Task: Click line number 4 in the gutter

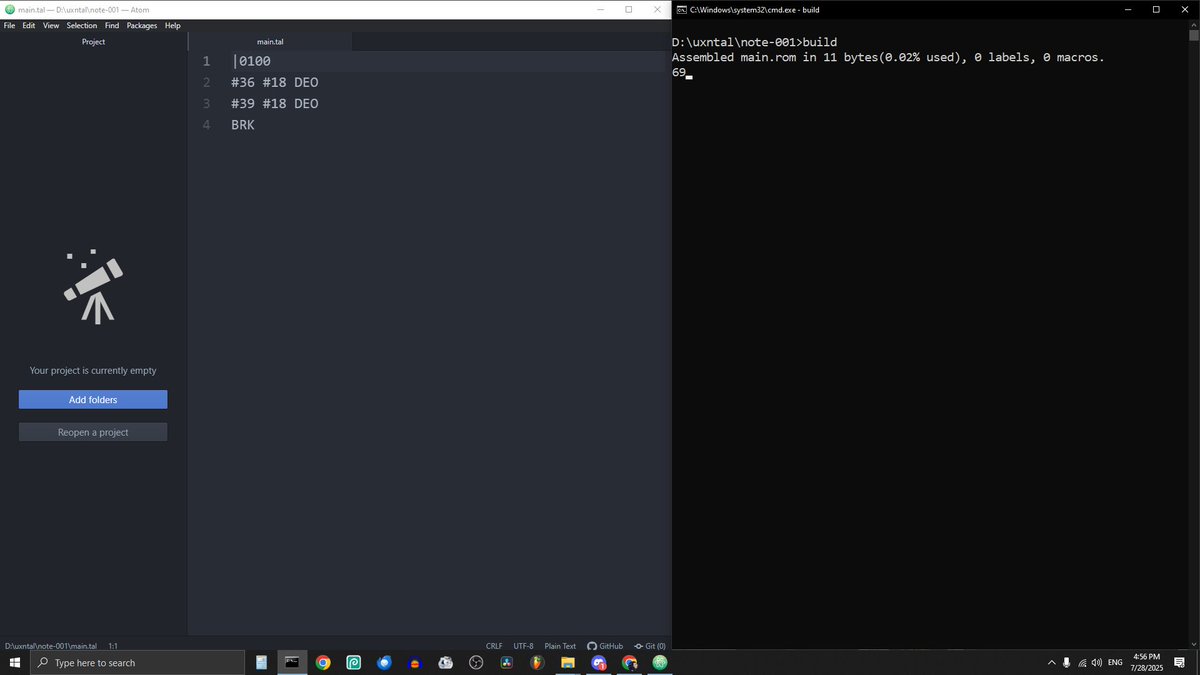Action: [206, 125]
